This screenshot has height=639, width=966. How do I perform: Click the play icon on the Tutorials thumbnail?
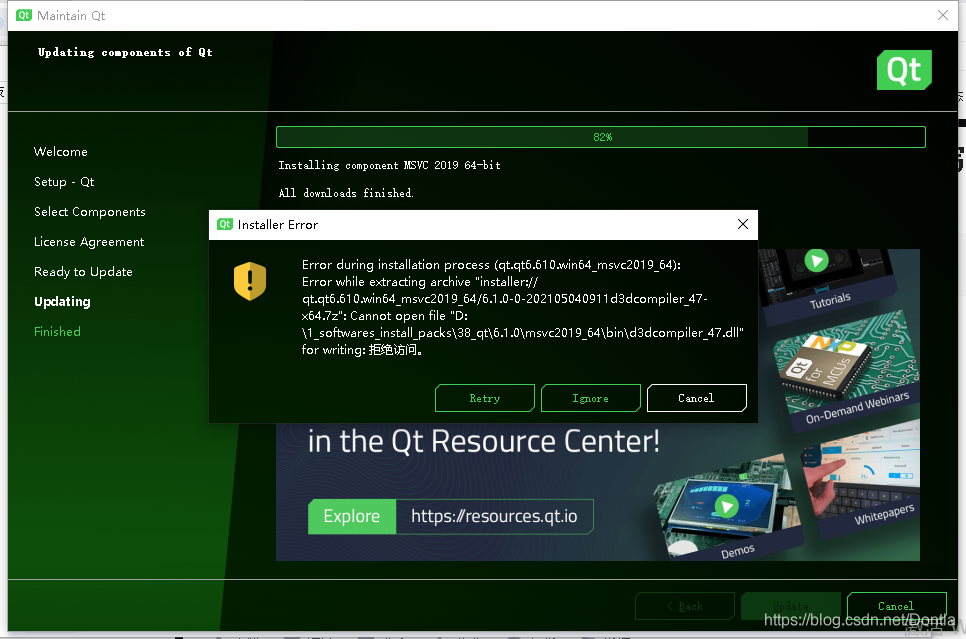click(x=817, y=260)
